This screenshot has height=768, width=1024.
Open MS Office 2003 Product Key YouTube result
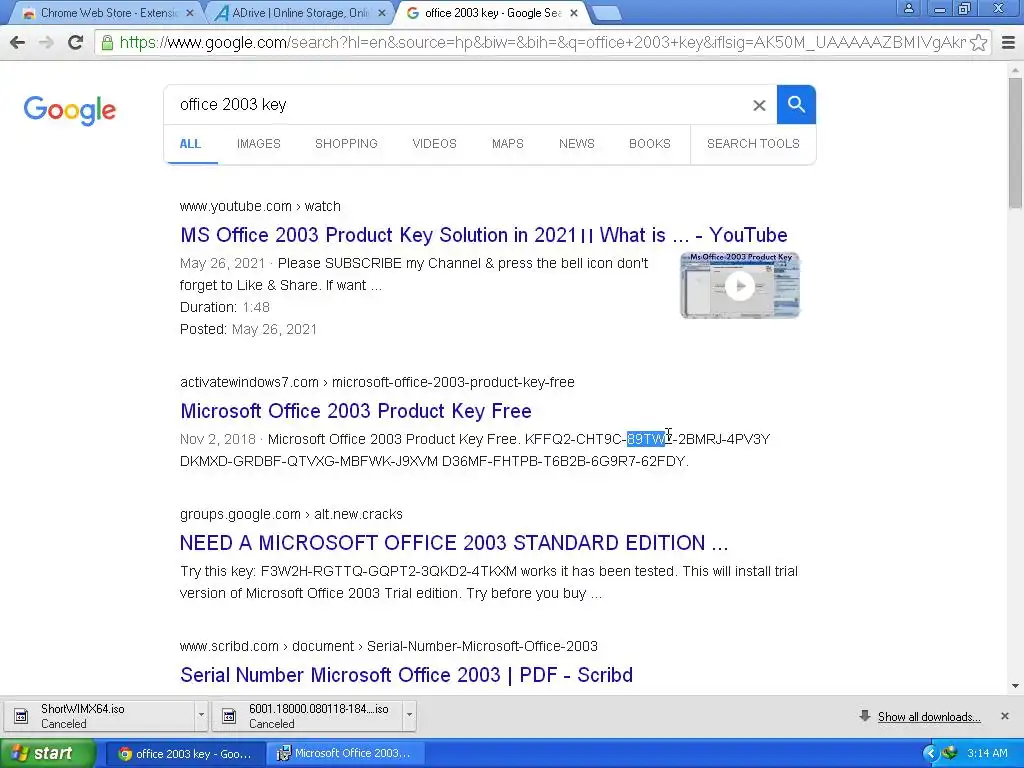(484, 235)
